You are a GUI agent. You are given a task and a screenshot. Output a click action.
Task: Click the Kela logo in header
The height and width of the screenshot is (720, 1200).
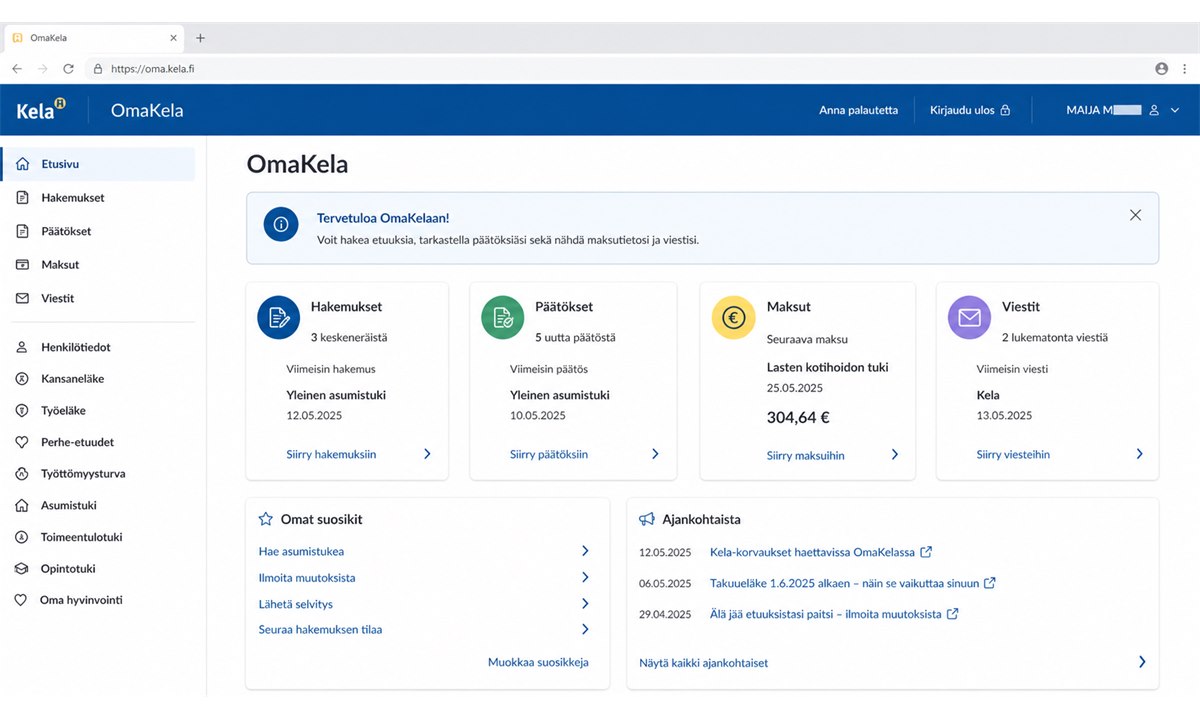41,110
